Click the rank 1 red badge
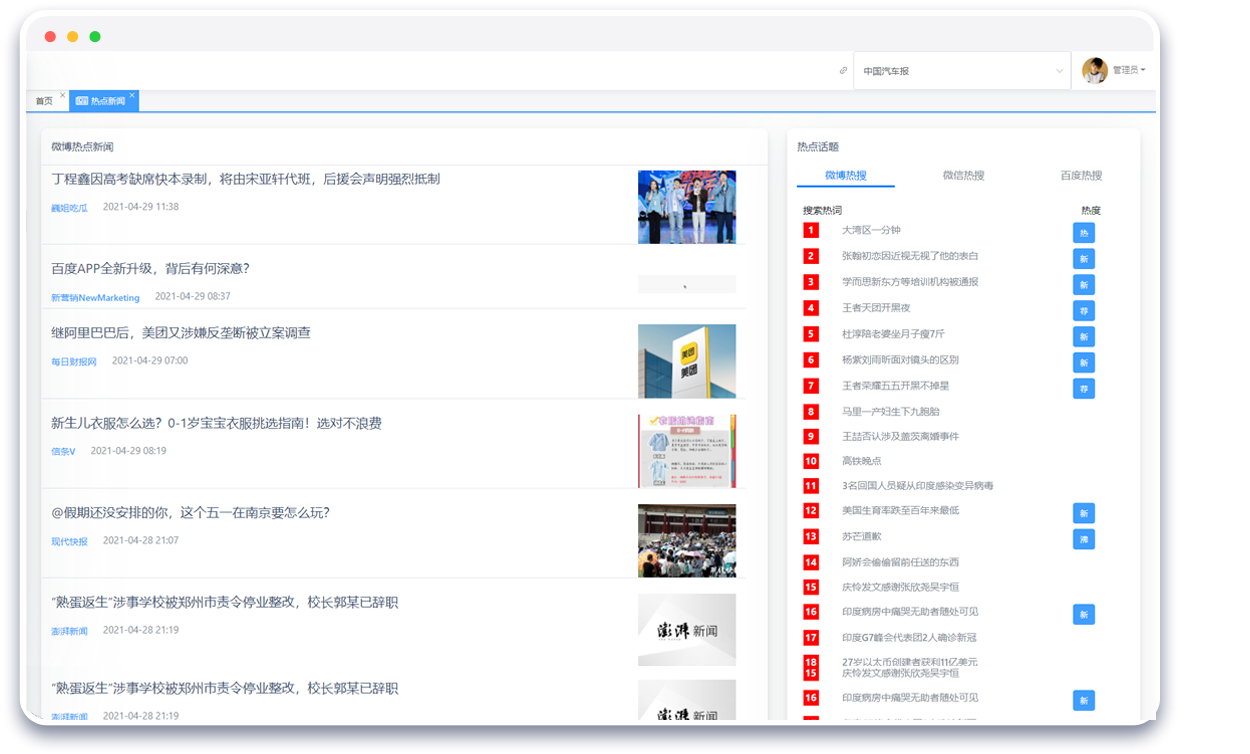 coord(811,230)
